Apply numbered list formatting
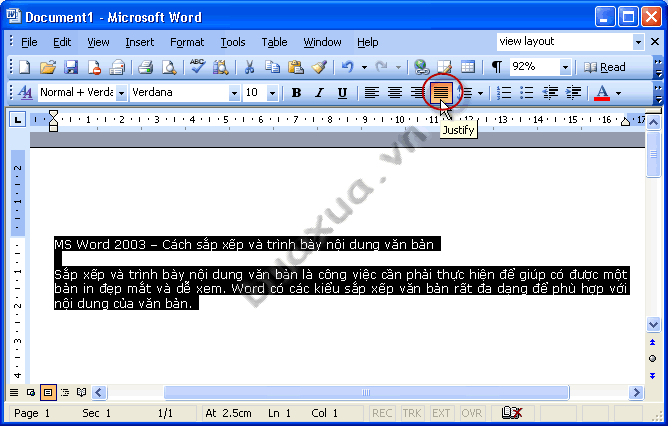This screenshot has width=668, height=426. [504, 92]
